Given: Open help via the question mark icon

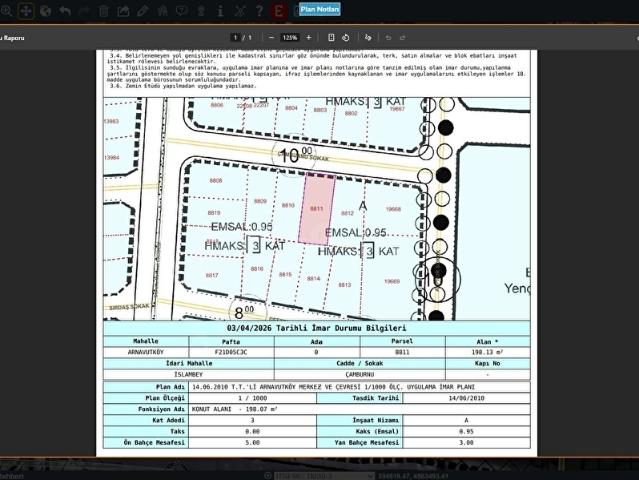Looking at the screenshot, I should click(x=259, y=11).
